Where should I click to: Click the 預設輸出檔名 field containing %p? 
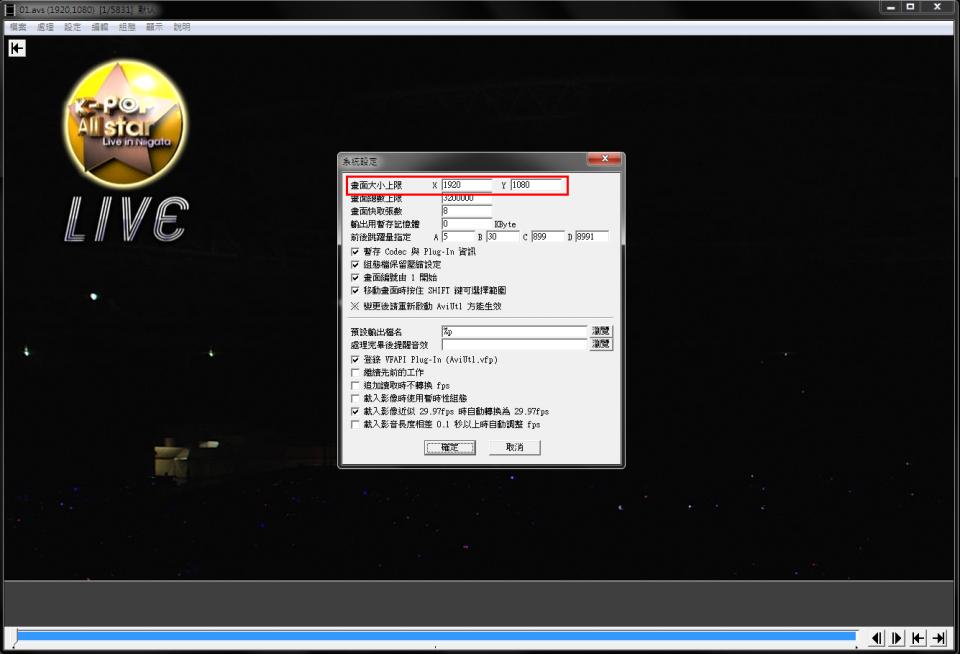[514, 331]
